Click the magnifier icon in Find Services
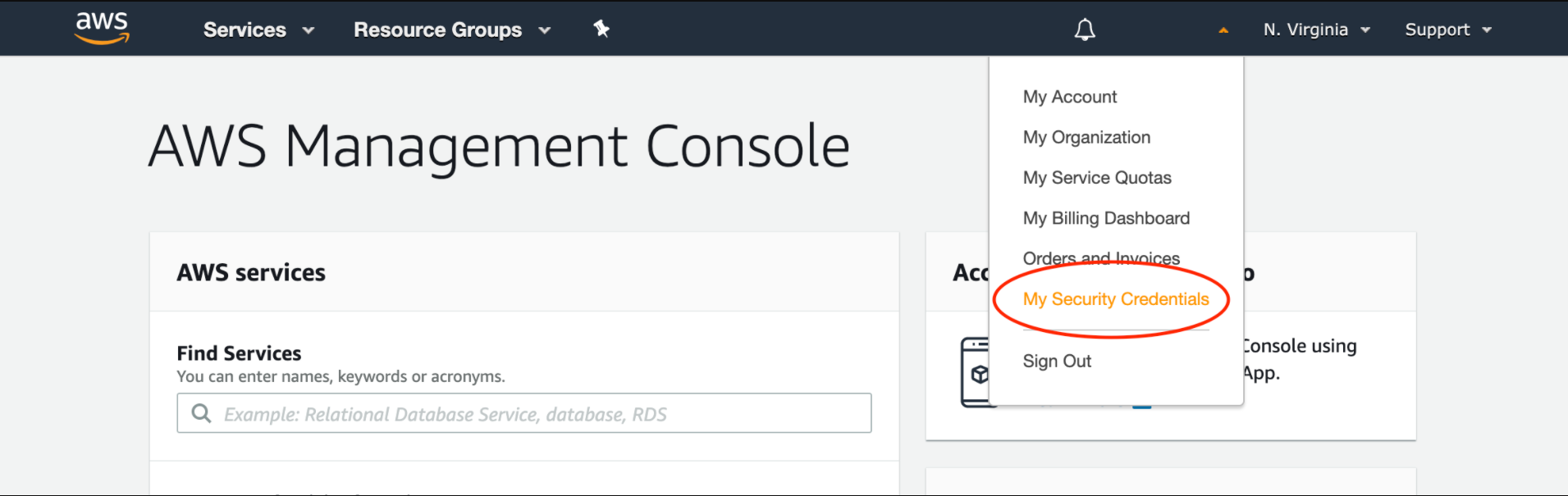Image resolution: width=1568 pixels, height=496 pixels. click(x=201, y=413)
